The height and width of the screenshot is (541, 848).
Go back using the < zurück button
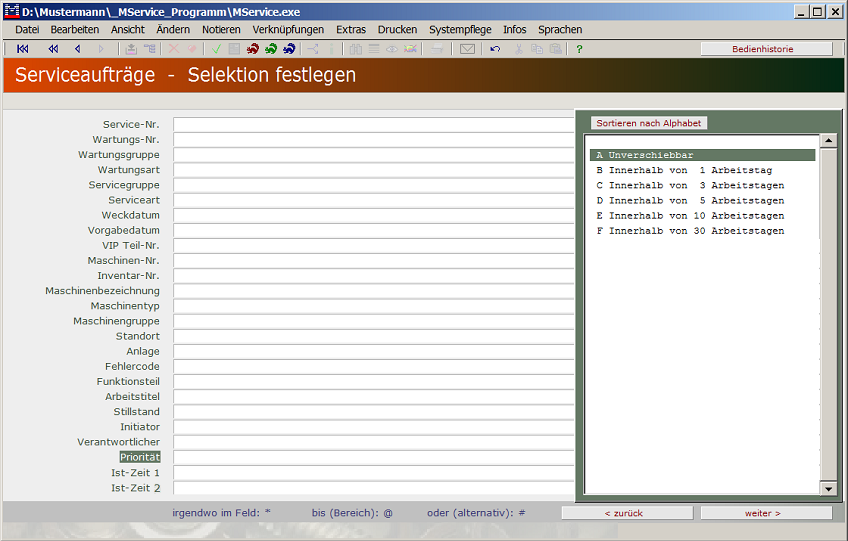pyautogui.click(x=624, y=513)
